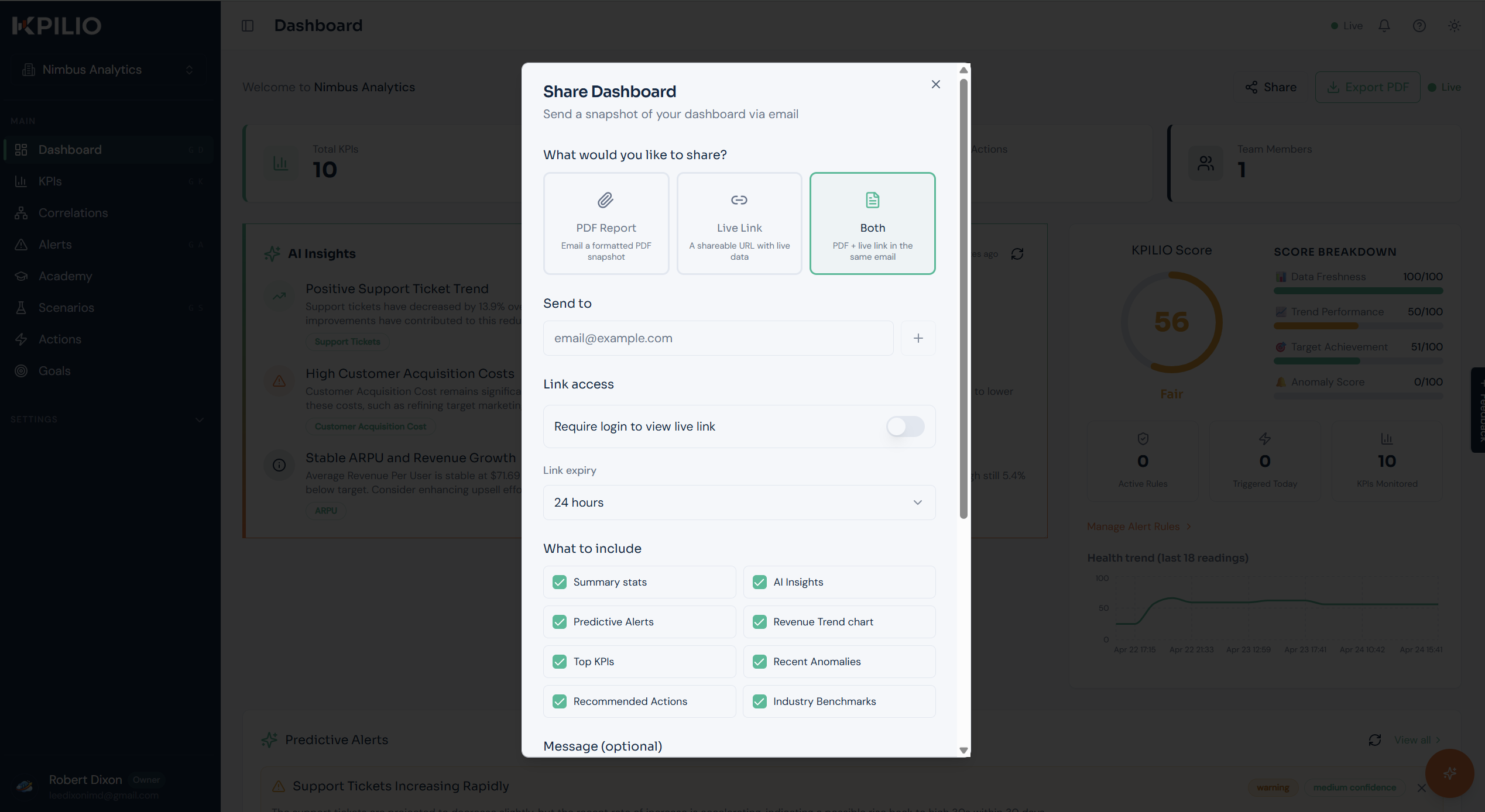Screen dimensions: 1485x812
Task: Choose the Both share option
Action: pyautogui.click(x=873, y=223)
